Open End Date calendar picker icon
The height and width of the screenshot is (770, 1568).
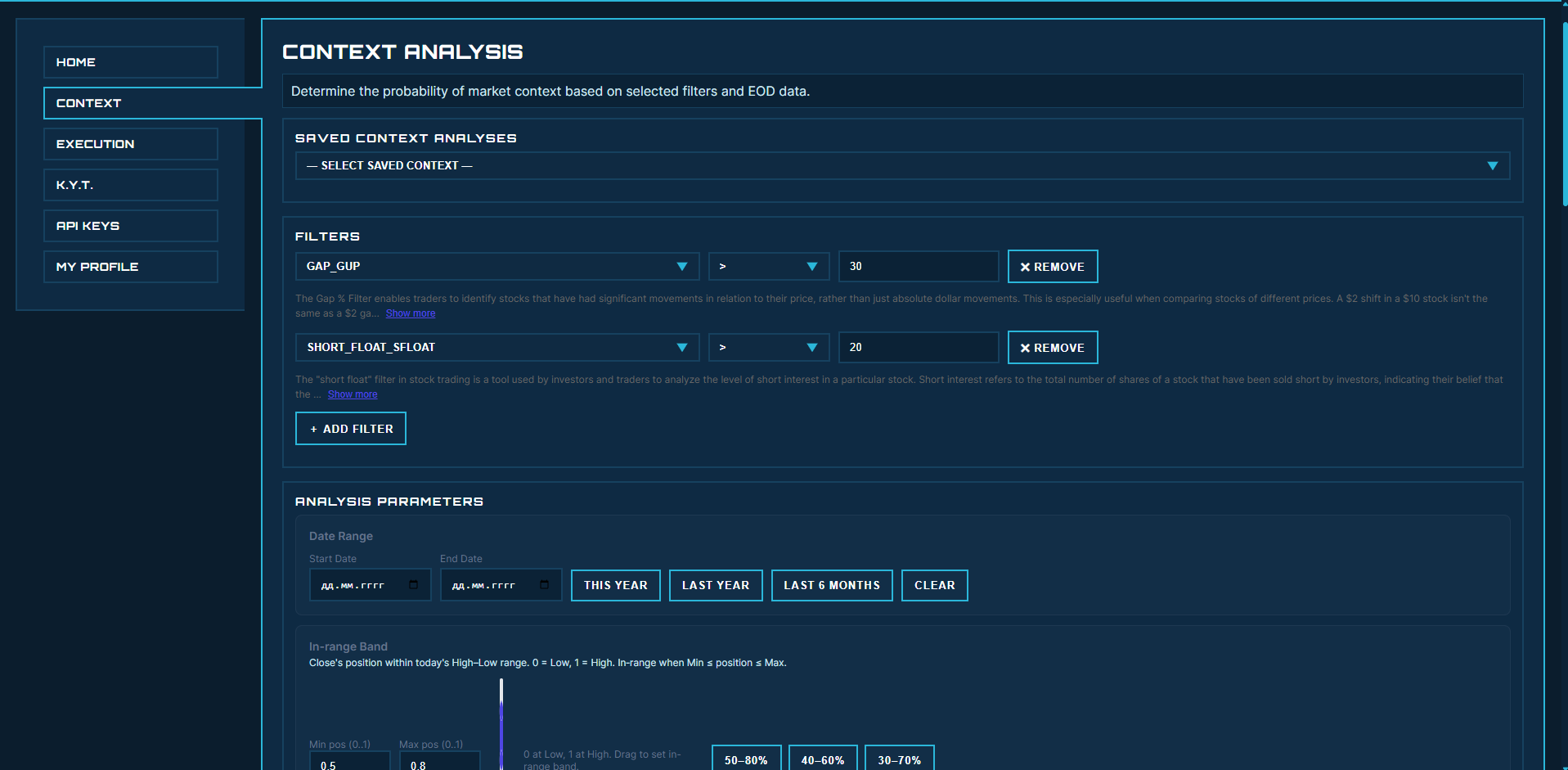coord(545,585)
